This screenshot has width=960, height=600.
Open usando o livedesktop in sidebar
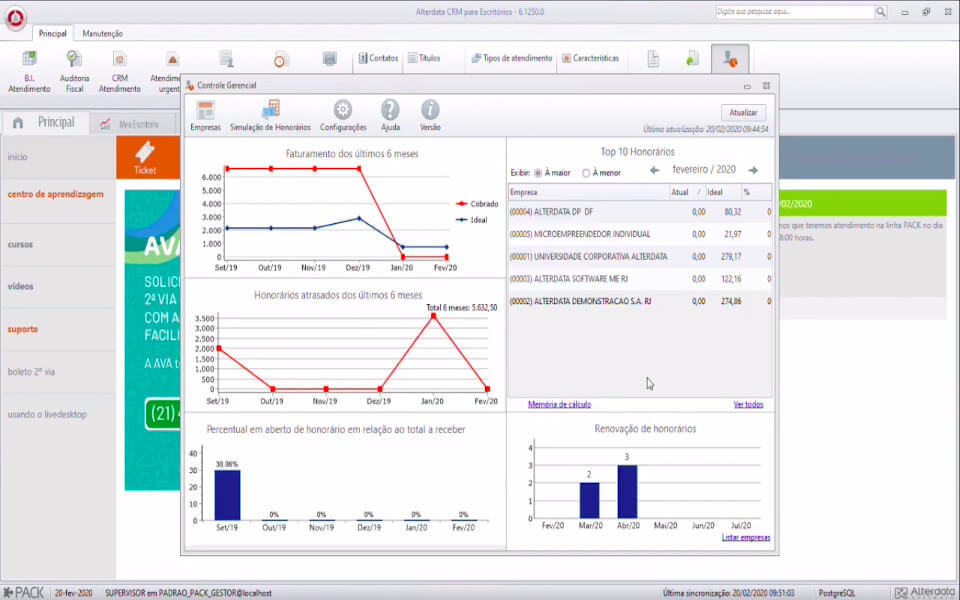click(47, 414)
